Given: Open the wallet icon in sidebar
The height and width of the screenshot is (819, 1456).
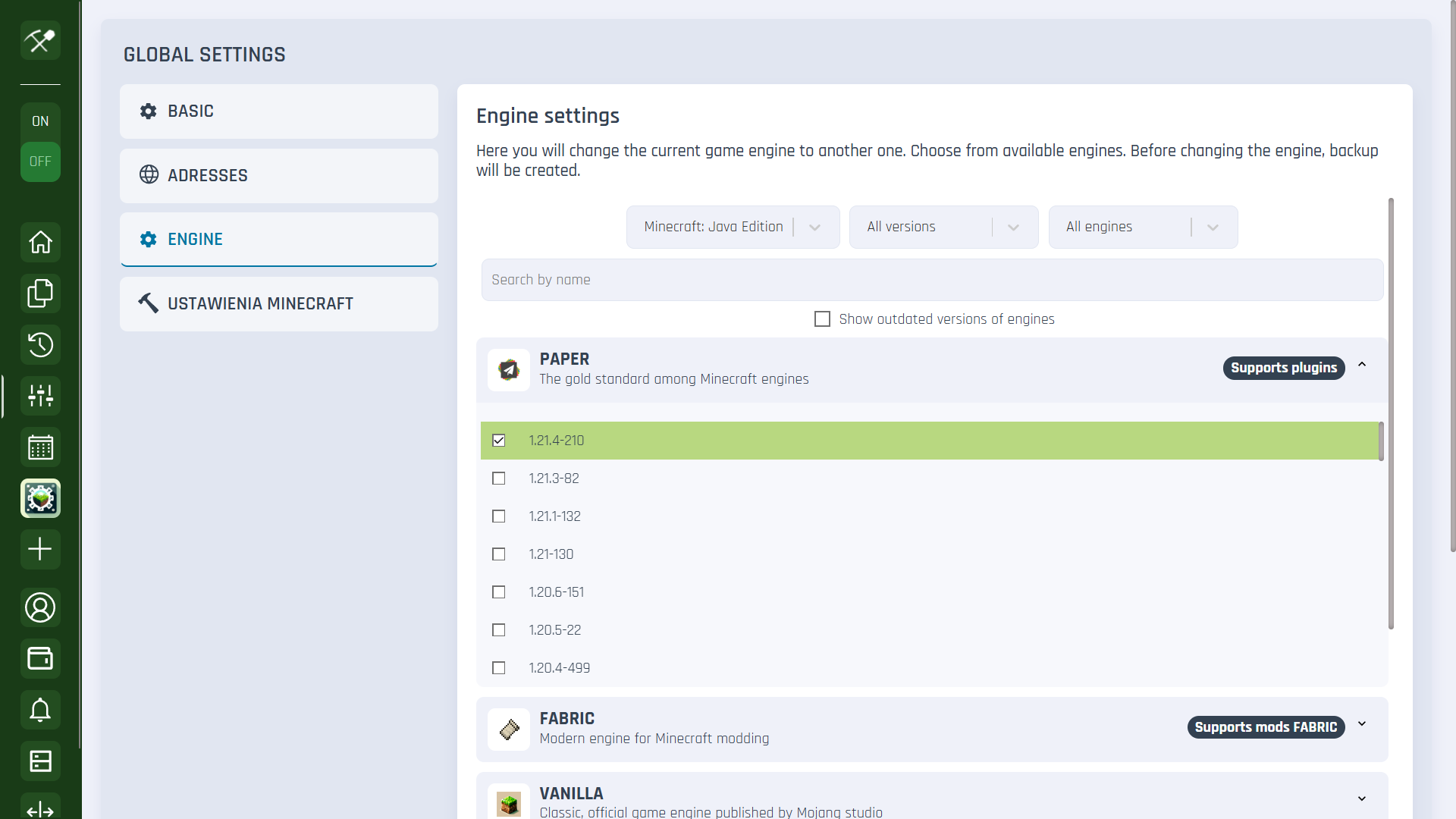Looking at the screenshot, I should point(40,658).
